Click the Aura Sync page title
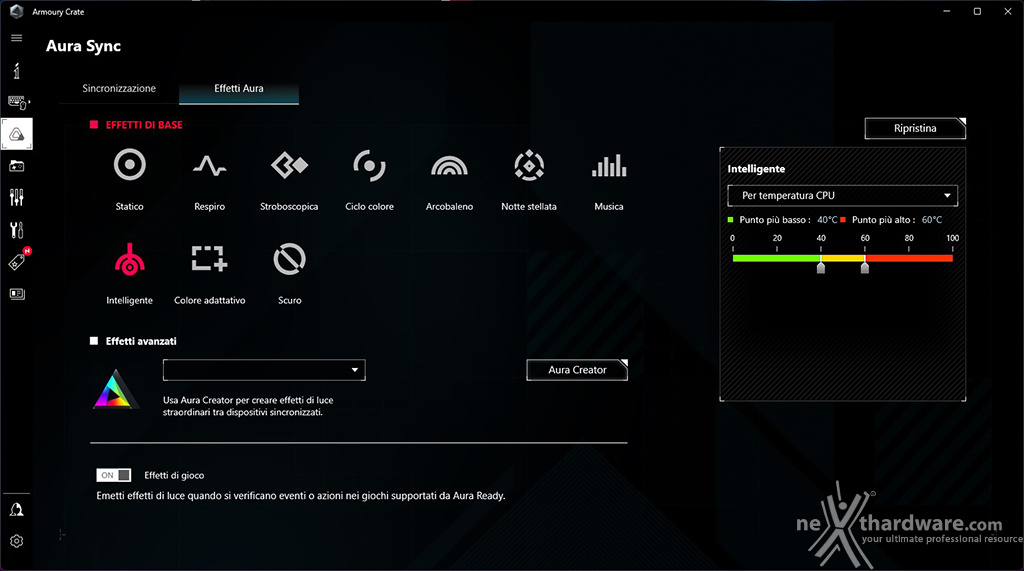Screen dimensions: 1024x571 (x=84, y=46)
